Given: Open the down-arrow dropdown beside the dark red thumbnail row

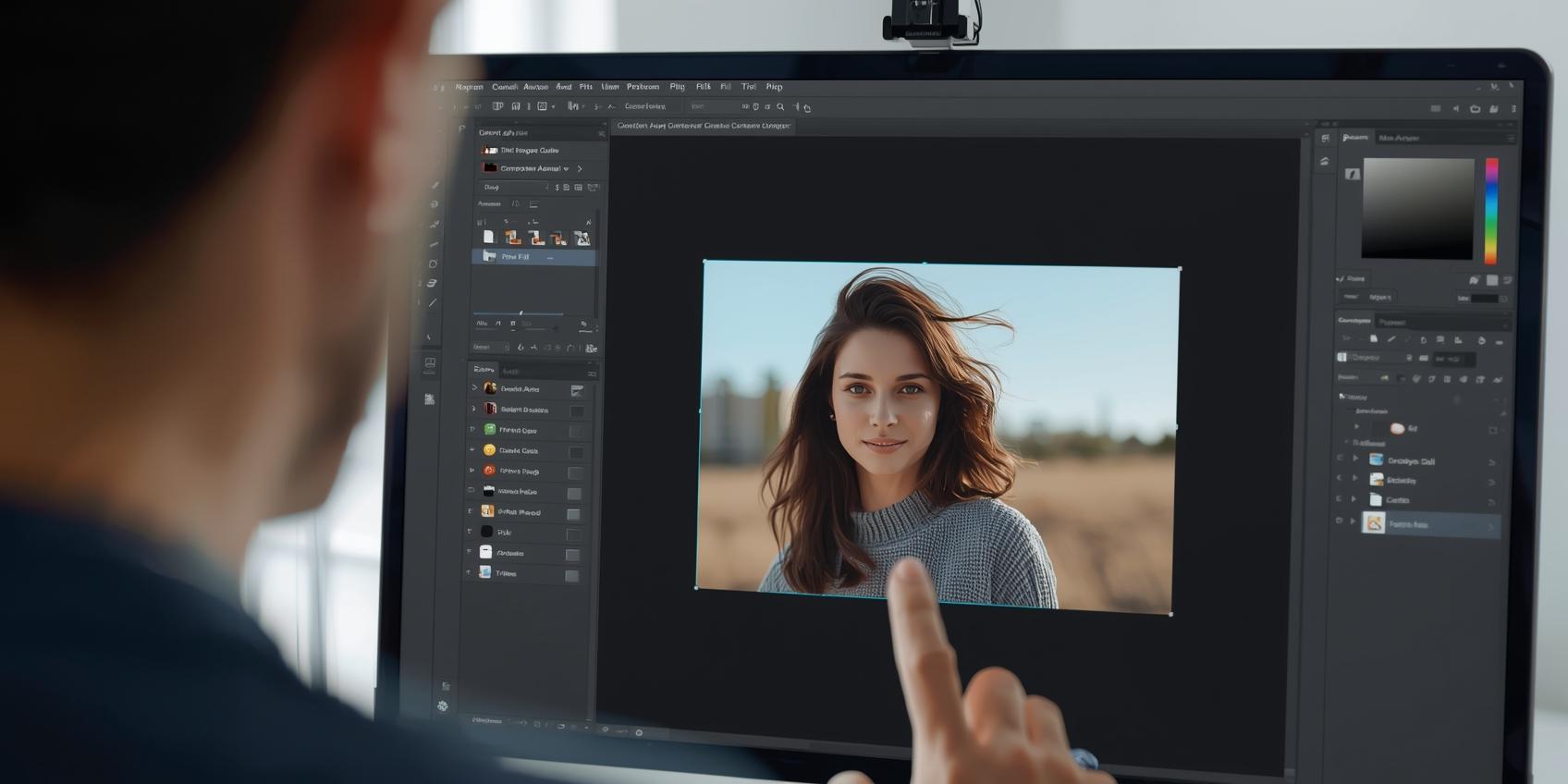Looking at the screenshot, I should coord(566,169).
